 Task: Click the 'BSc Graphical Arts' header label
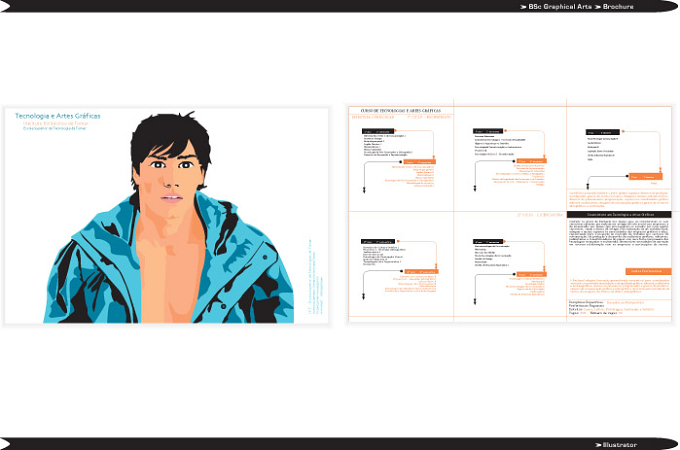[x=560, y=7]
